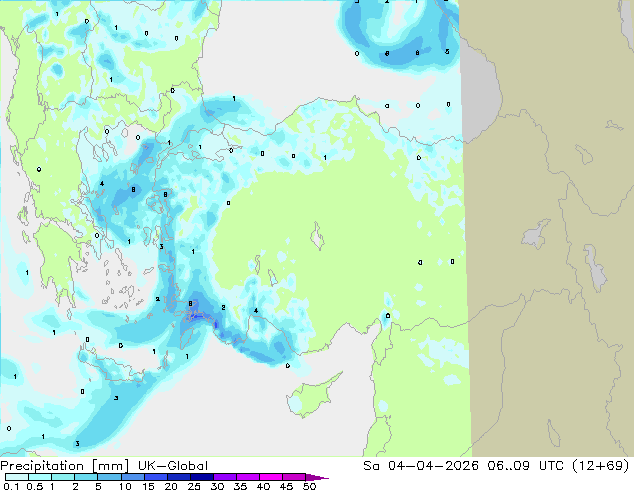The image size is (634, 490).
Task: Click the 30–35 mm purple legend box
Action: (x=224, y=477)
